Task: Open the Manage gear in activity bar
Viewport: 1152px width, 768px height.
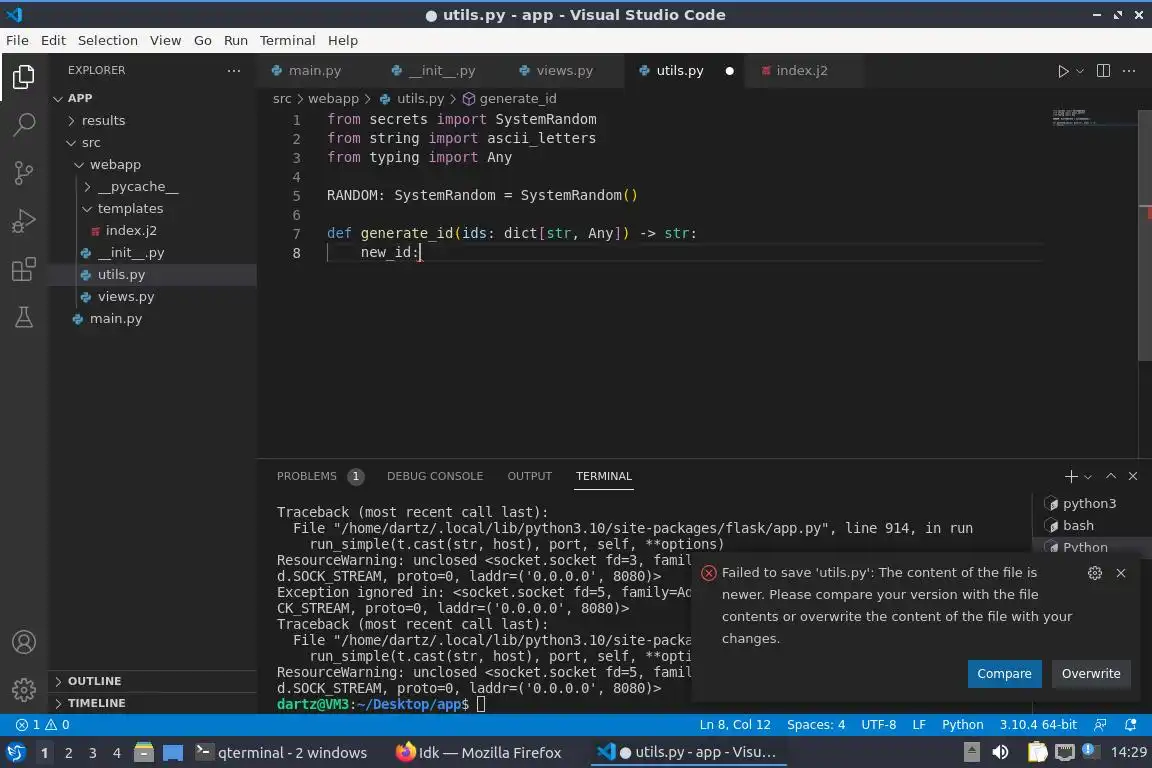Action: click(24, 689)
